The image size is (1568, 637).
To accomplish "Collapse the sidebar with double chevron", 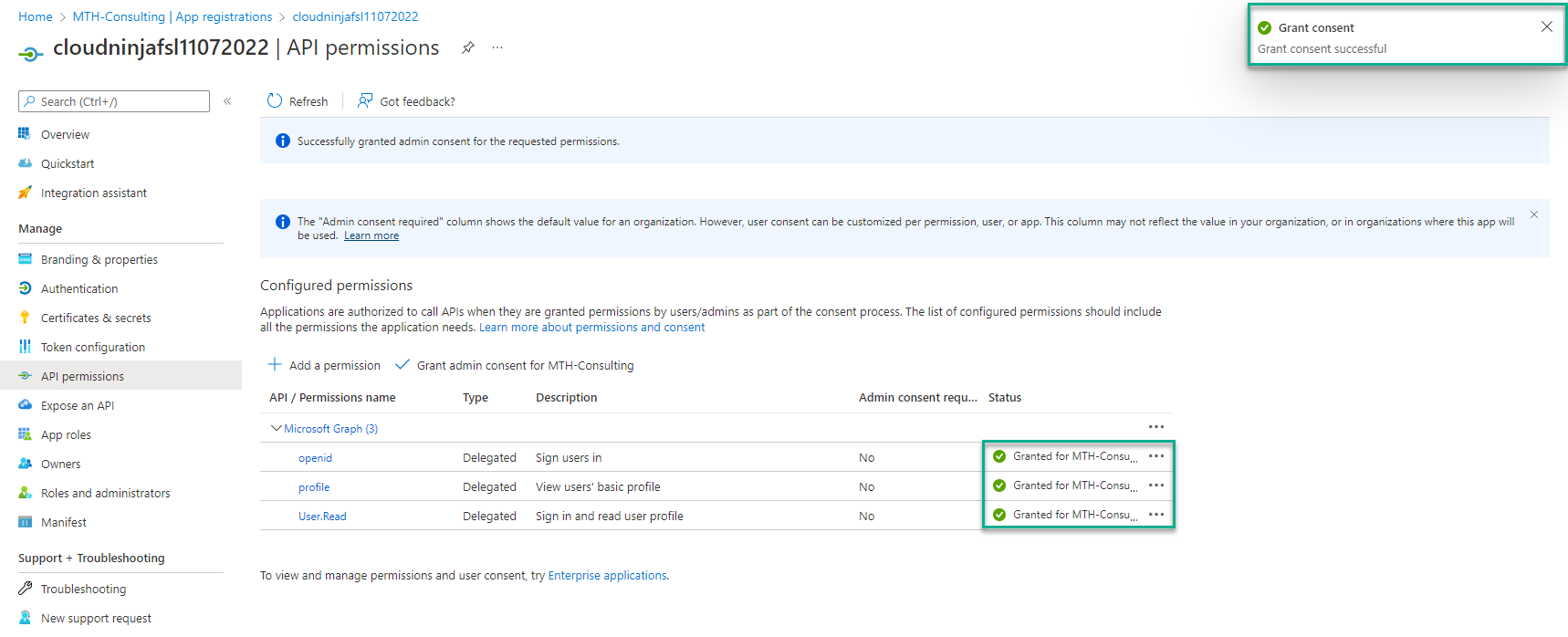I will 227,101.
